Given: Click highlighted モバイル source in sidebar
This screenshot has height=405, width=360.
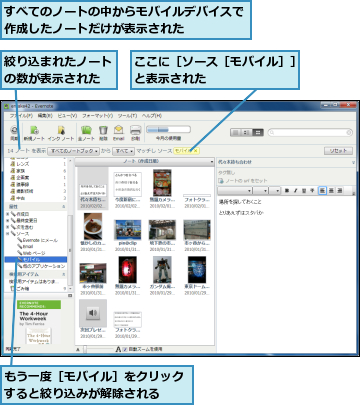Looking at the screenshot, I should point(36,259).
